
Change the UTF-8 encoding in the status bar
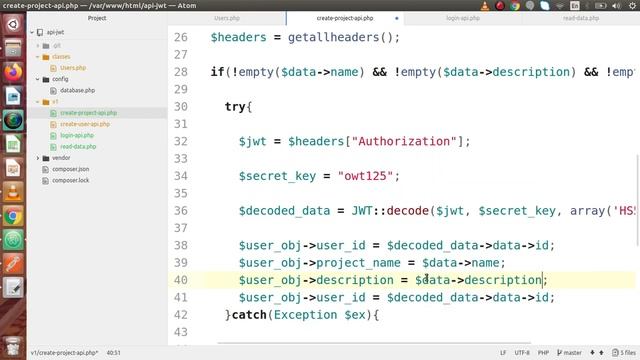pos(522,353)
